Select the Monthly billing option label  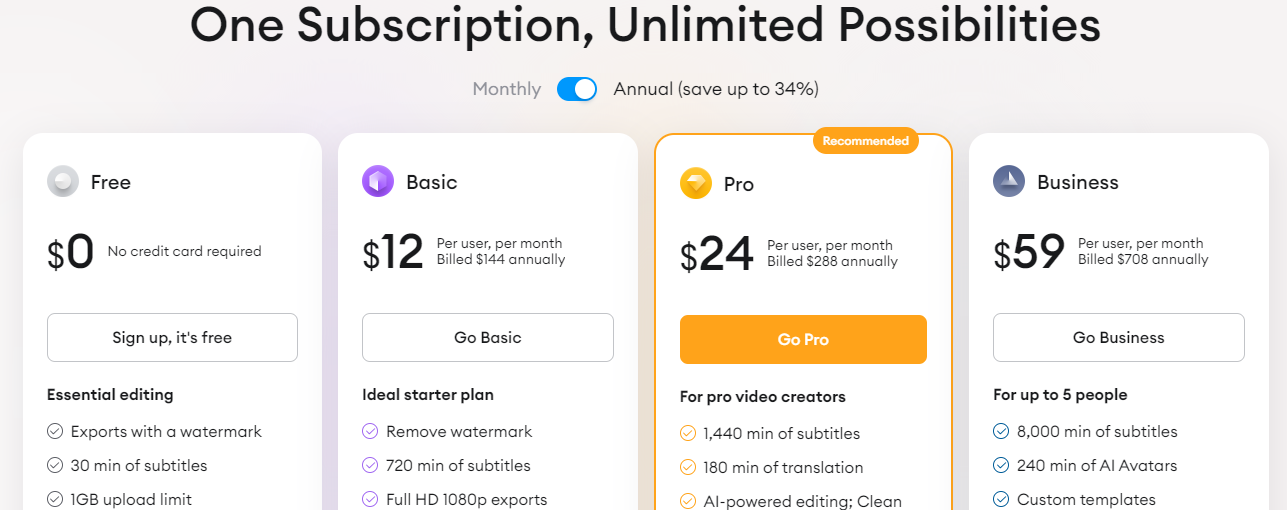[507, 89]
